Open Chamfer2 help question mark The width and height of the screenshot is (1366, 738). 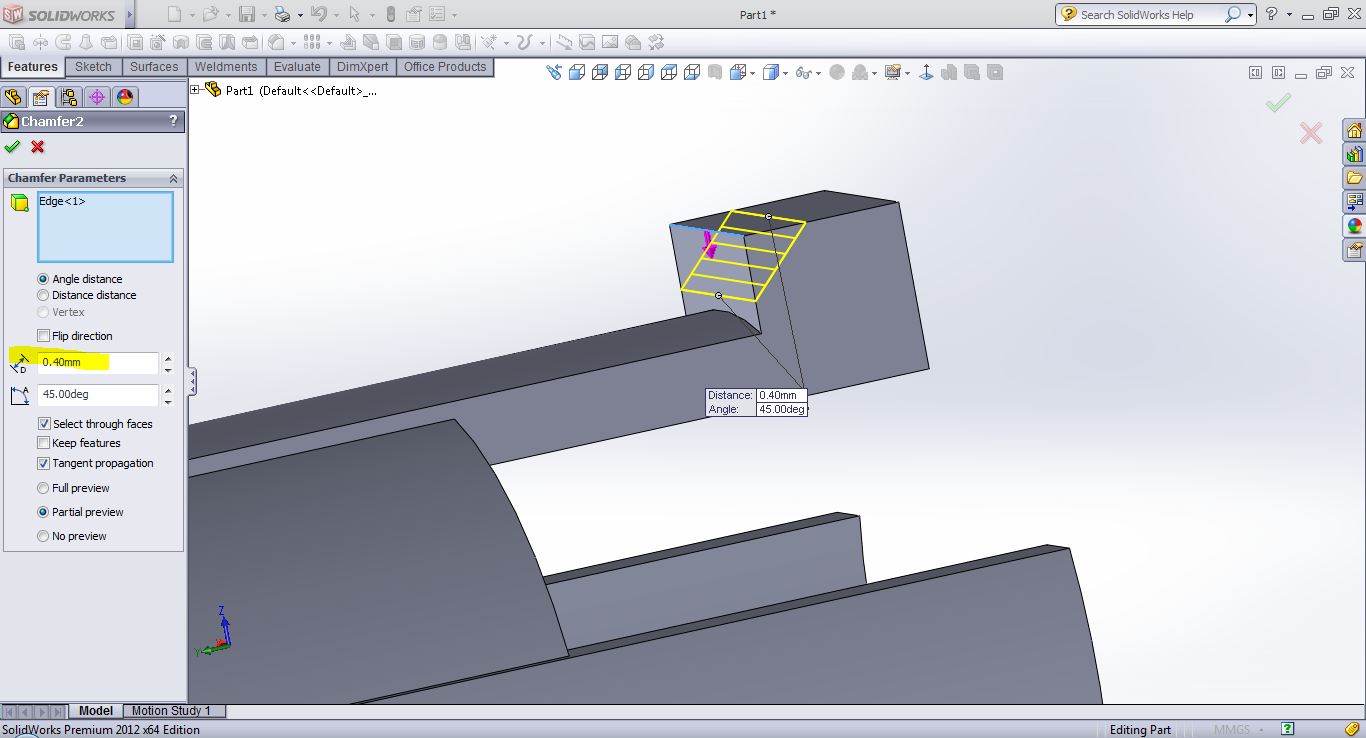(x=173, y=121)
